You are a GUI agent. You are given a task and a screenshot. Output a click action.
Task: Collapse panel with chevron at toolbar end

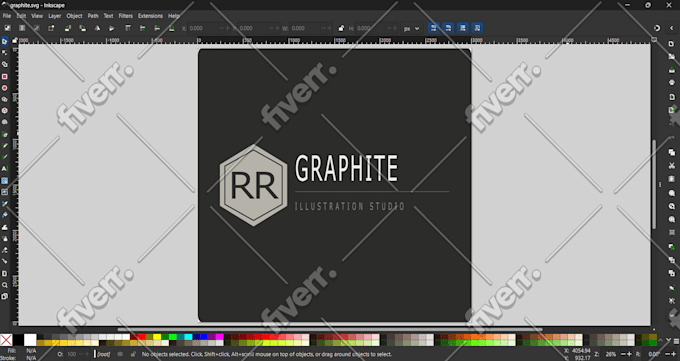tap(671, 28)
